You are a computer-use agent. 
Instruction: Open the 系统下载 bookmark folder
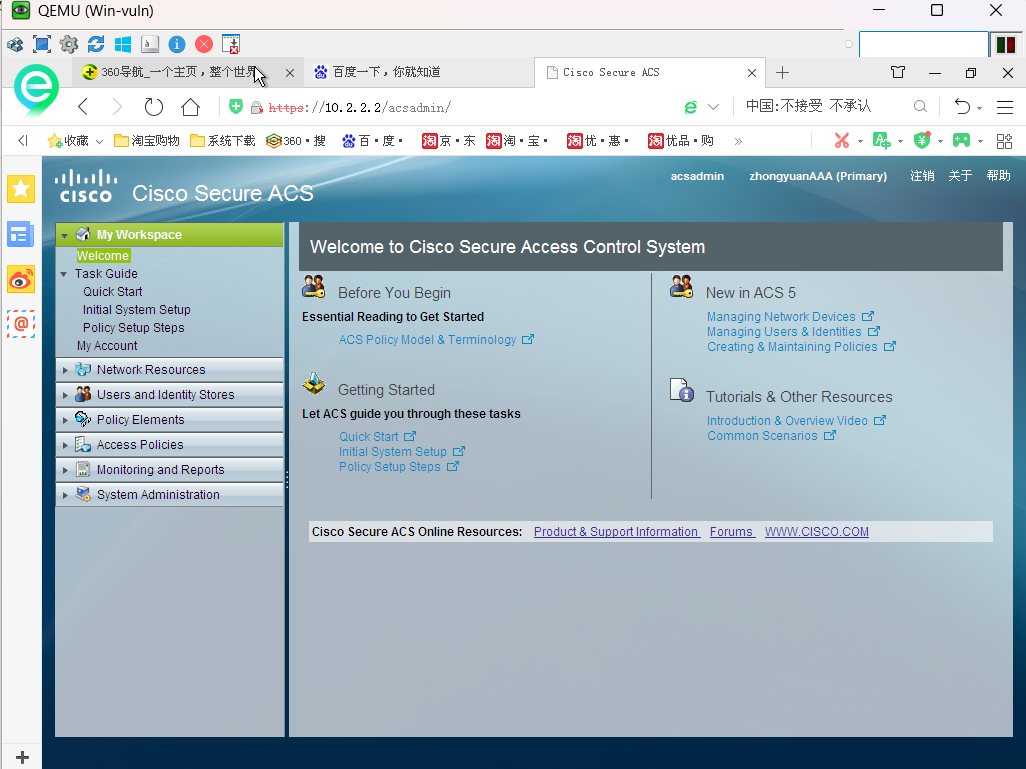pyautogui.click(x=222, y=141)
